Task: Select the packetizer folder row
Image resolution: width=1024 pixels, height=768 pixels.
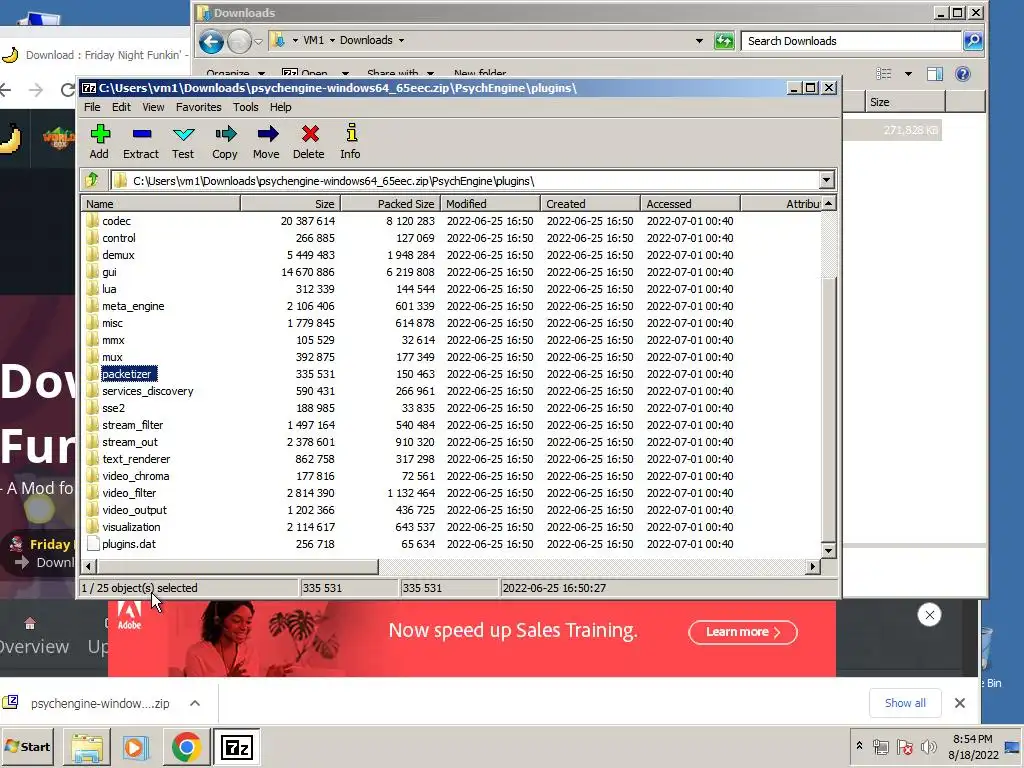Action: (x=451, y=374)
